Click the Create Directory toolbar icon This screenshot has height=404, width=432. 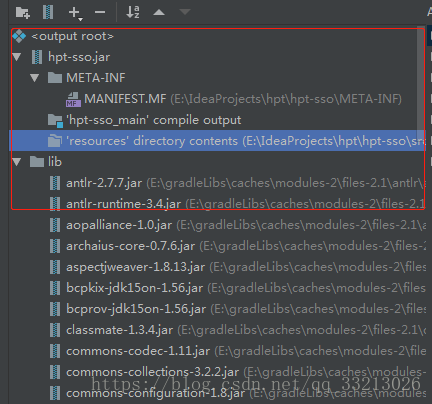tap(23, 13)
